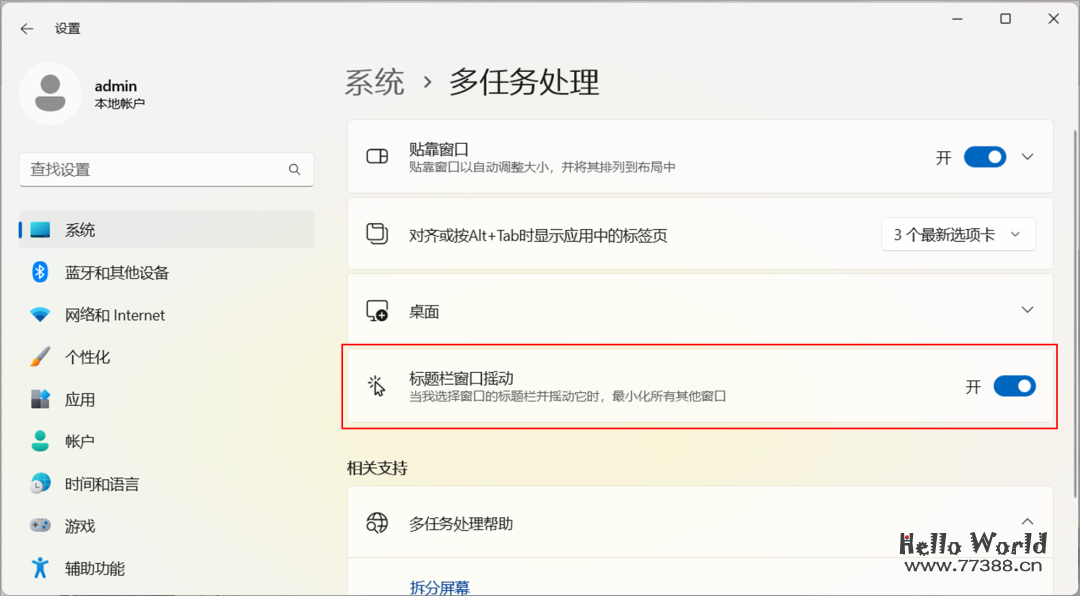Navigate to 系统 via breadcrumb
The height and width of the screenshot is (596, 1080).
pos(374,83)
